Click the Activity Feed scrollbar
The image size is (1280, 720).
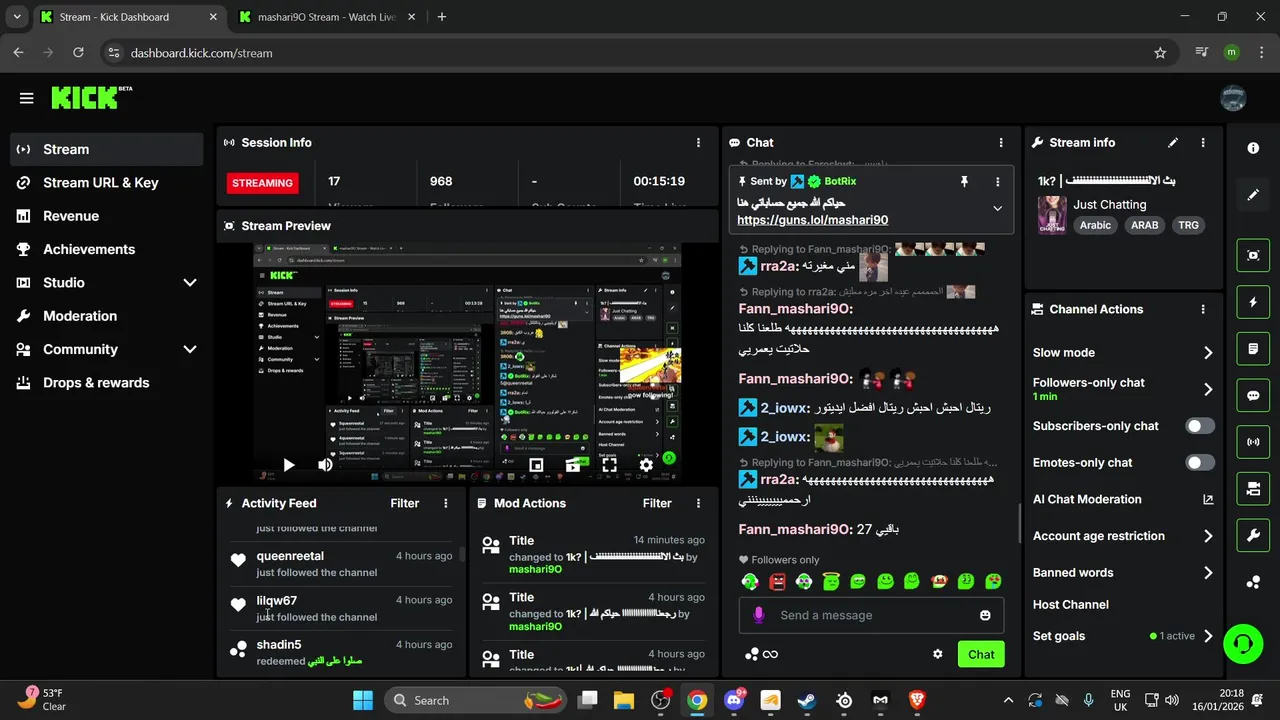coord(462,554)
